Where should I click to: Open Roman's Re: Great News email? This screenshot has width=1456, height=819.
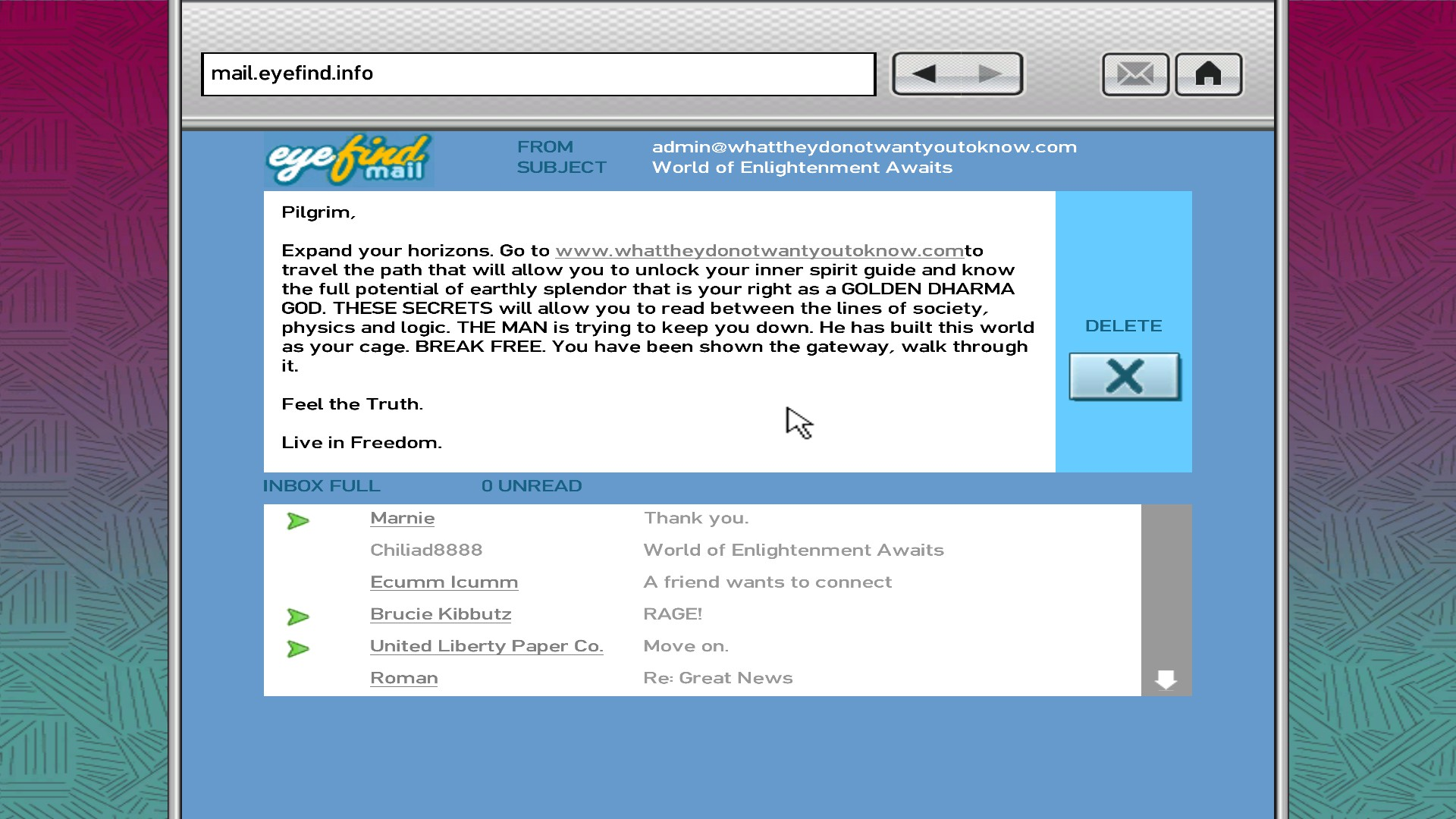[x=403, y=679]
